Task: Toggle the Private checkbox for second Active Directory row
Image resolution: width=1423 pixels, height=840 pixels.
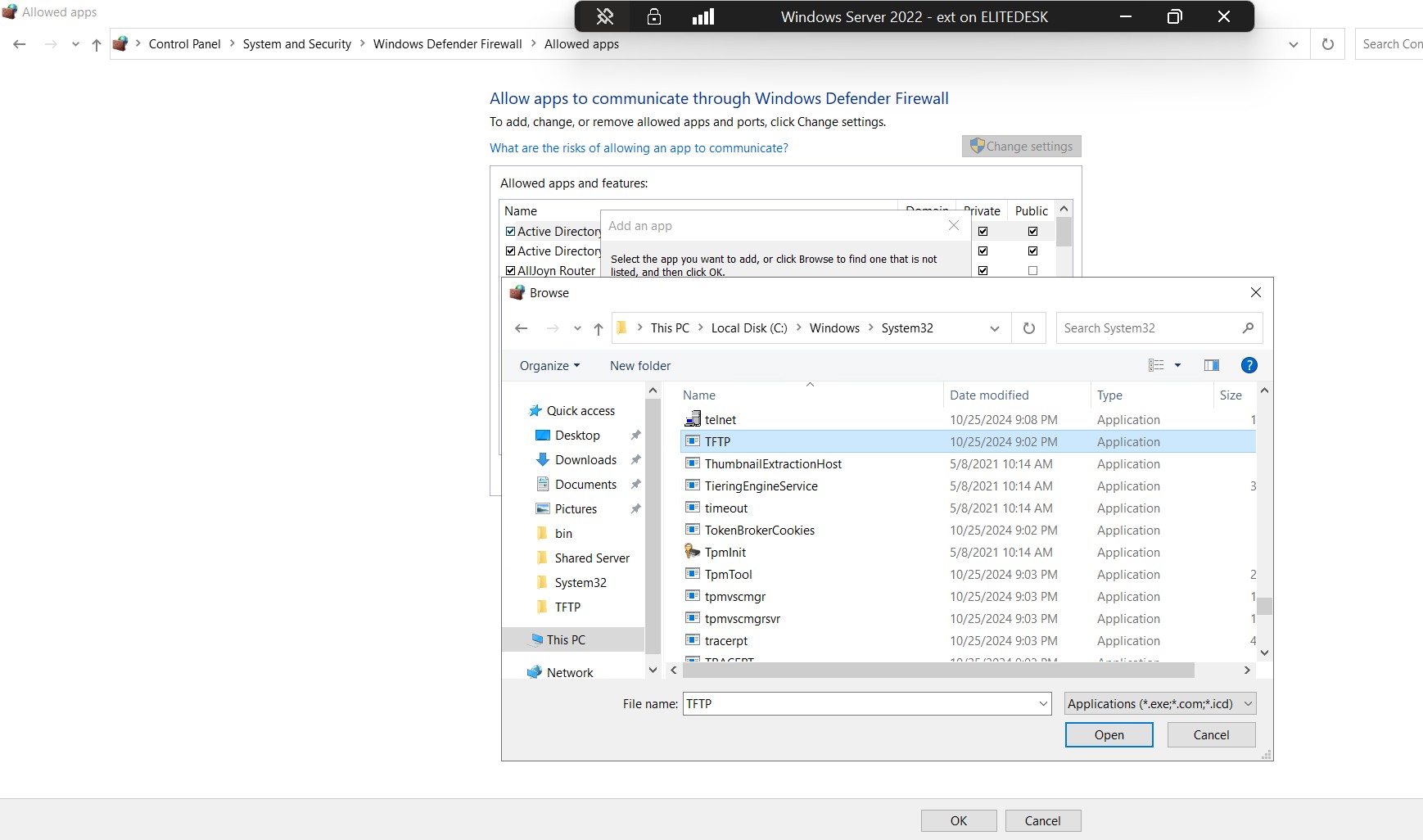Action: pyautogui.click(x=983, y=251)
